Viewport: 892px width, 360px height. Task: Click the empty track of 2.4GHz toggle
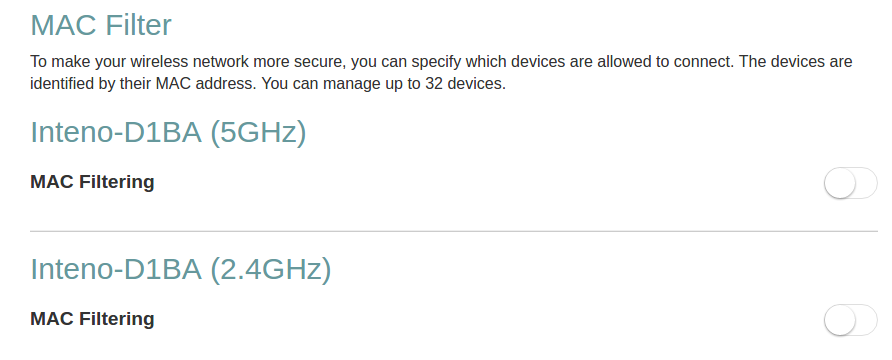point(866,320)
